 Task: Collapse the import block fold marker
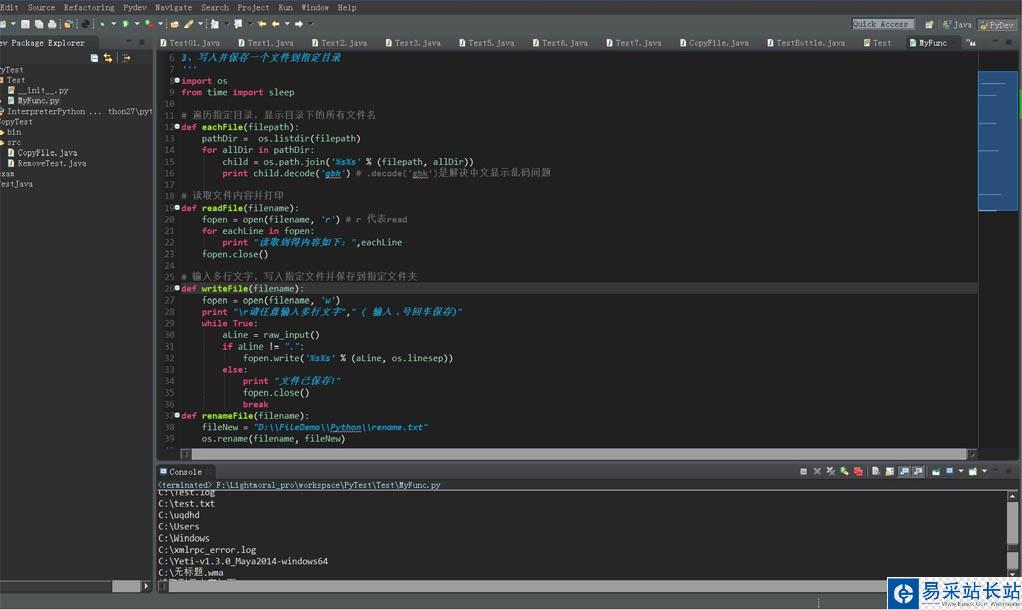[x=177, y=80]
